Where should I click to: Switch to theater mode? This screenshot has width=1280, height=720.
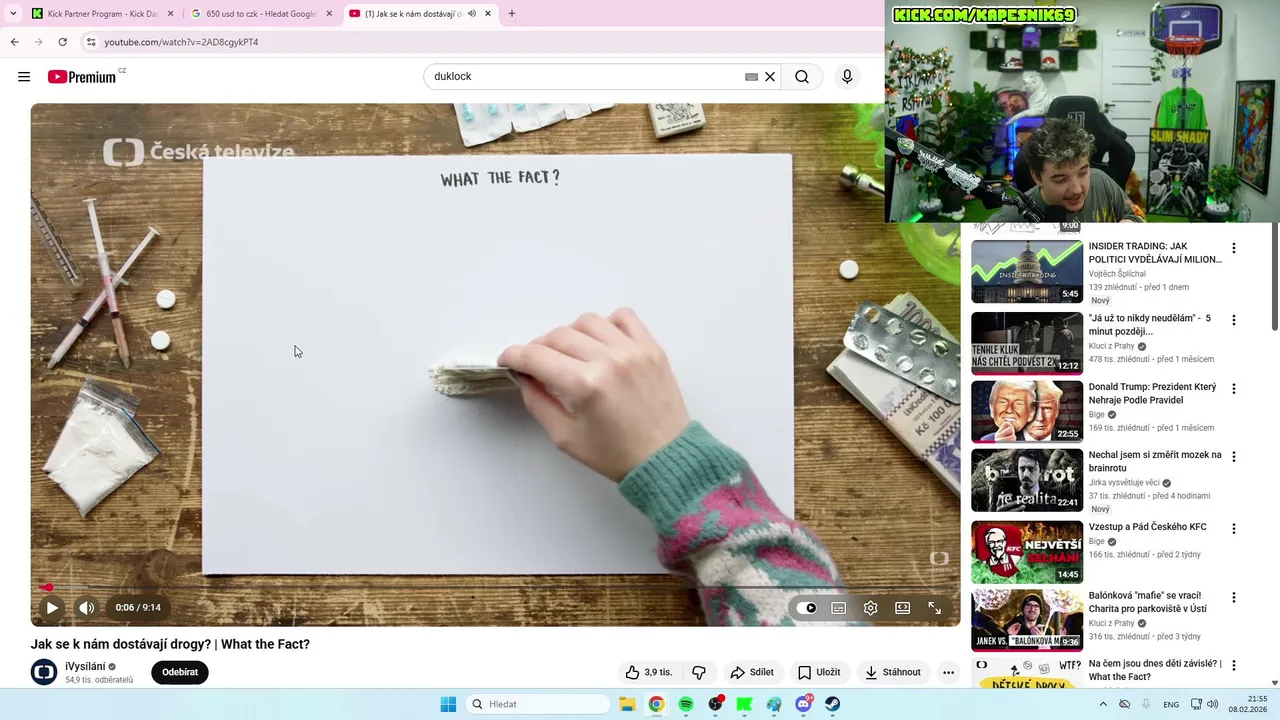[x=902, y=608]
